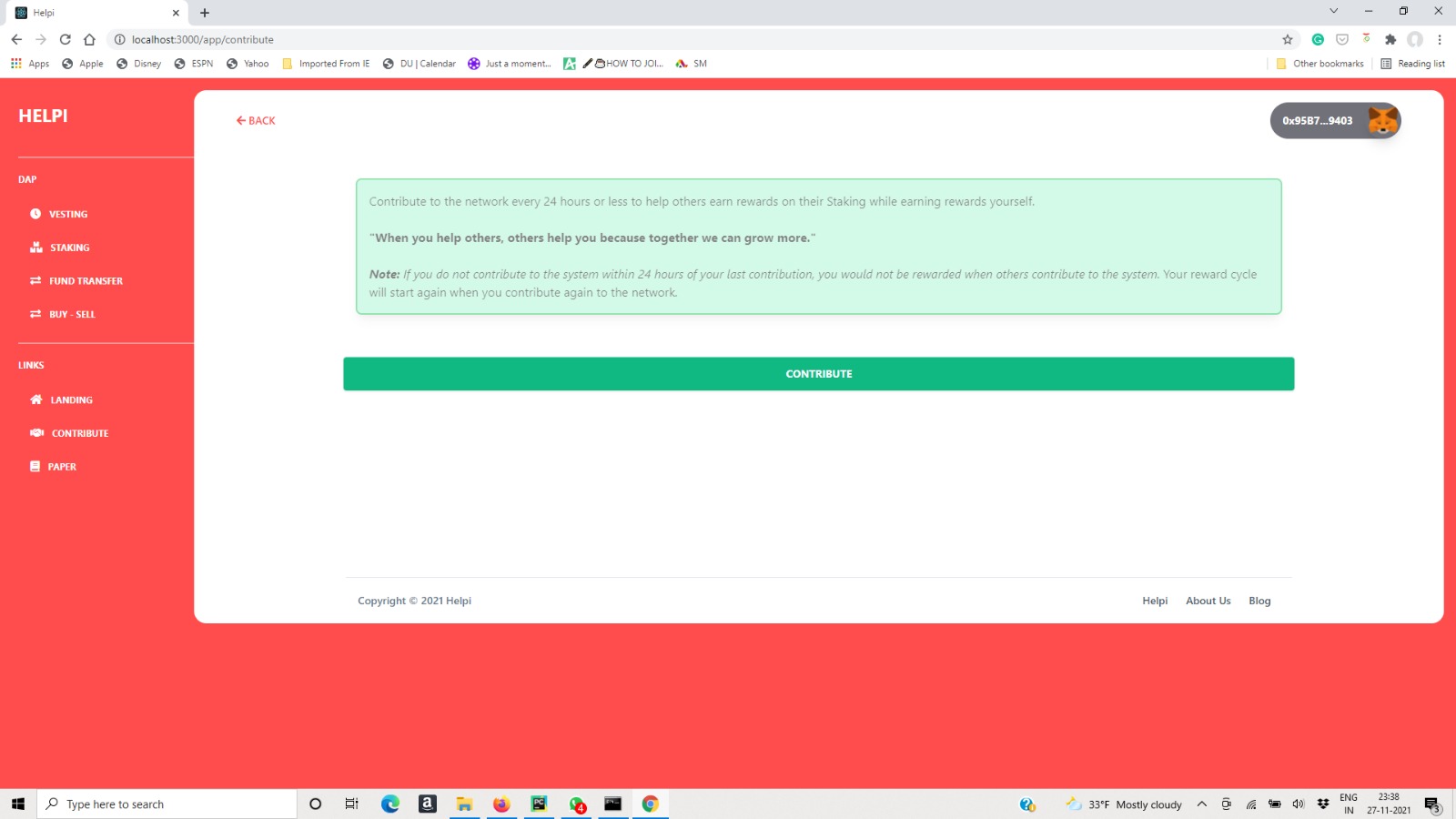Open tab search dropdown arrow
Image resolution: width=1456 pixels, height=819 pixels.
(x=1333, y=11)
